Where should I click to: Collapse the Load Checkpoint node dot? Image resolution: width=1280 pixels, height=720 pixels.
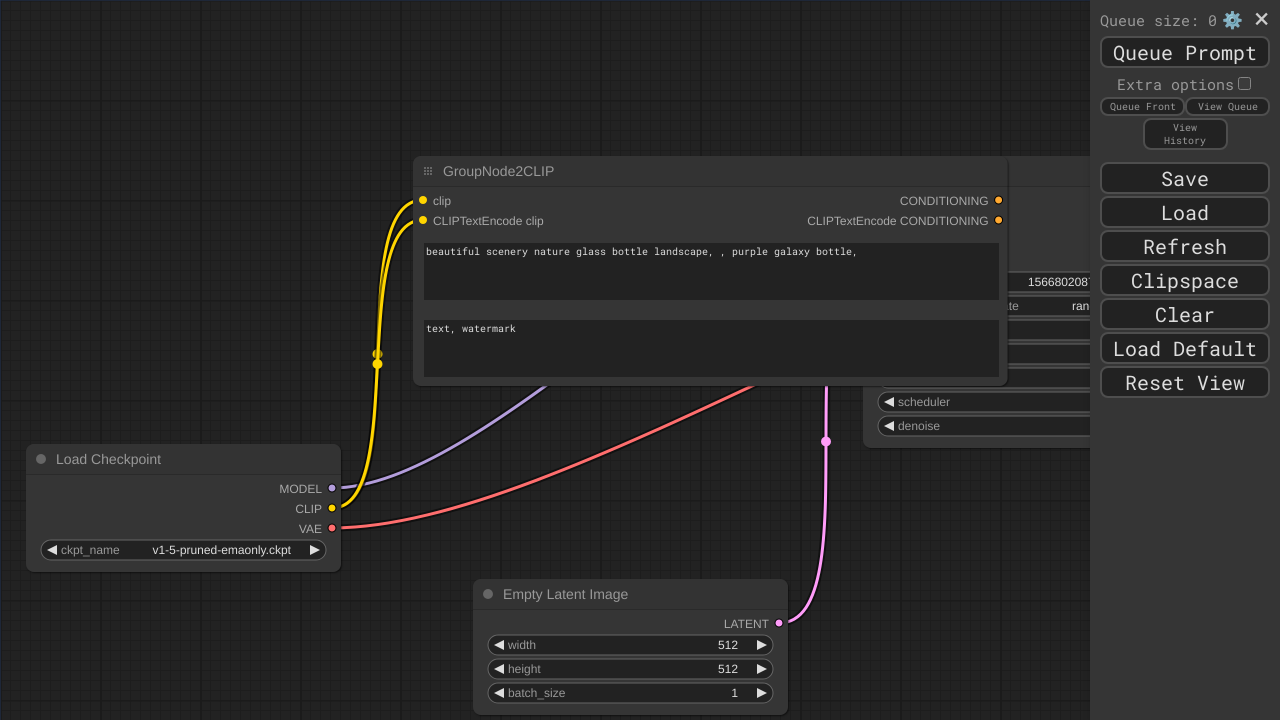point(41,459)
